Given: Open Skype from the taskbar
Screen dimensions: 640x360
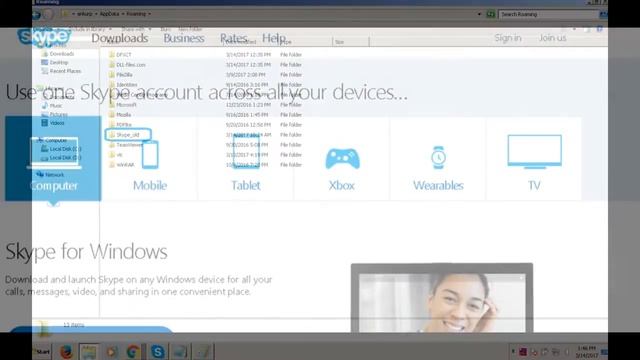Looking at the screenshot, I should click(x=157, y=351).
